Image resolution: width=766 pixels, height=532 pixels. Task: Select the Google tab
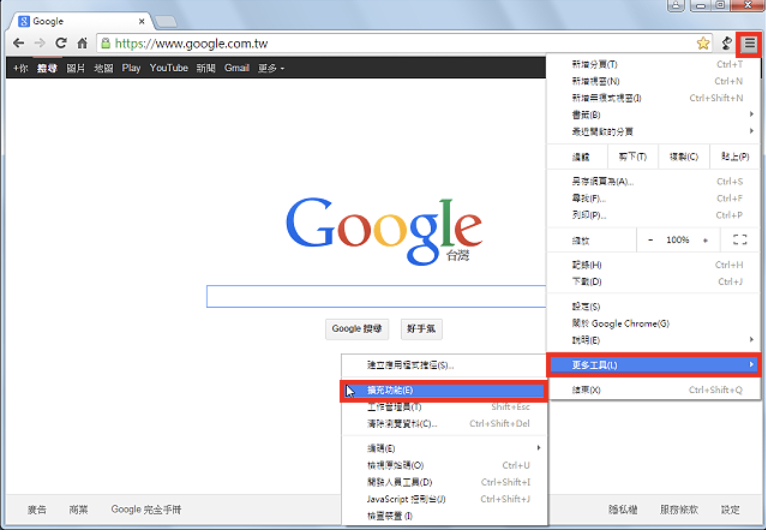point(82,21)
